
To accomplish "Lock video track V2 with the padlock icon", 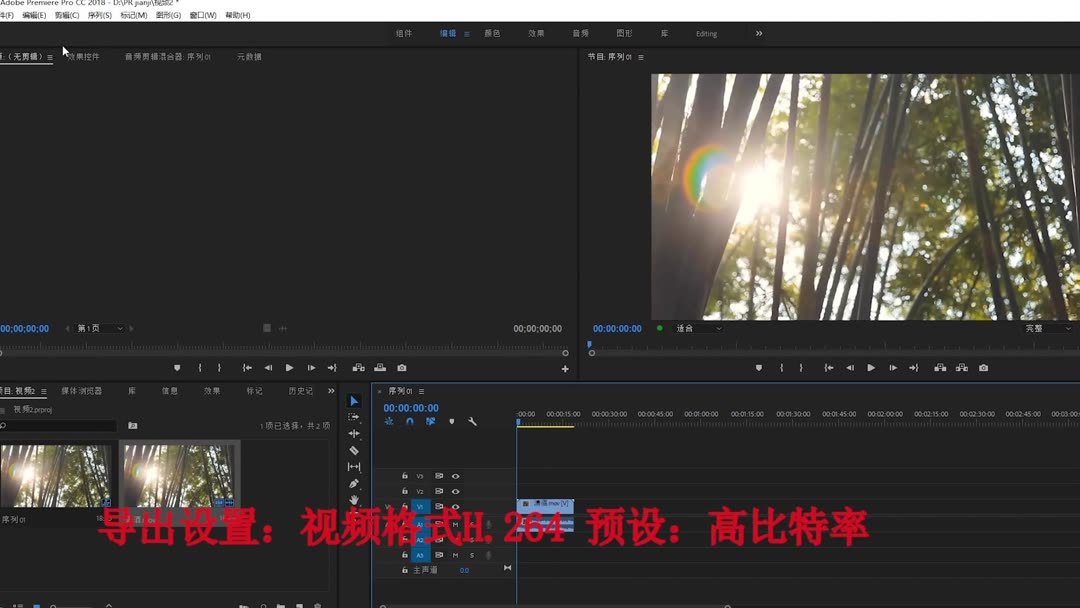I will [405, 491].
